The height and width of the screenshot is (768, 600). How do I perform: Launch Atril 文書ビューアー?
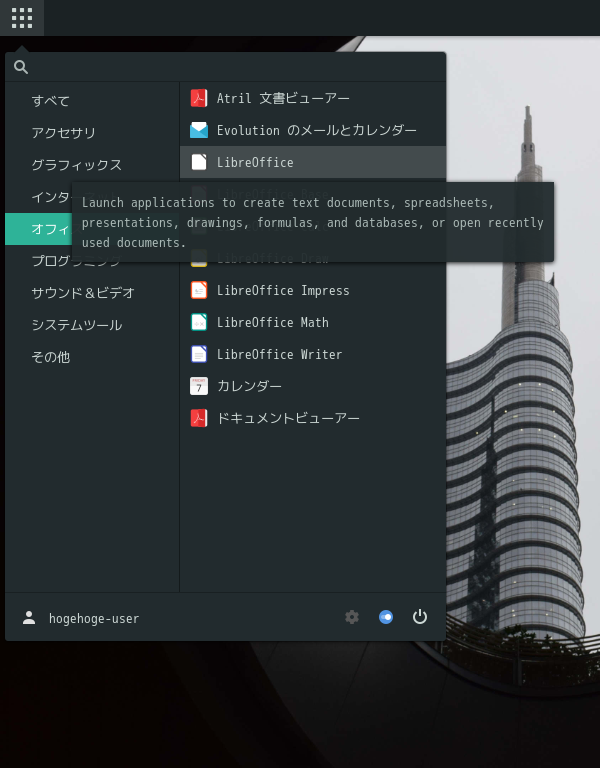312,98
